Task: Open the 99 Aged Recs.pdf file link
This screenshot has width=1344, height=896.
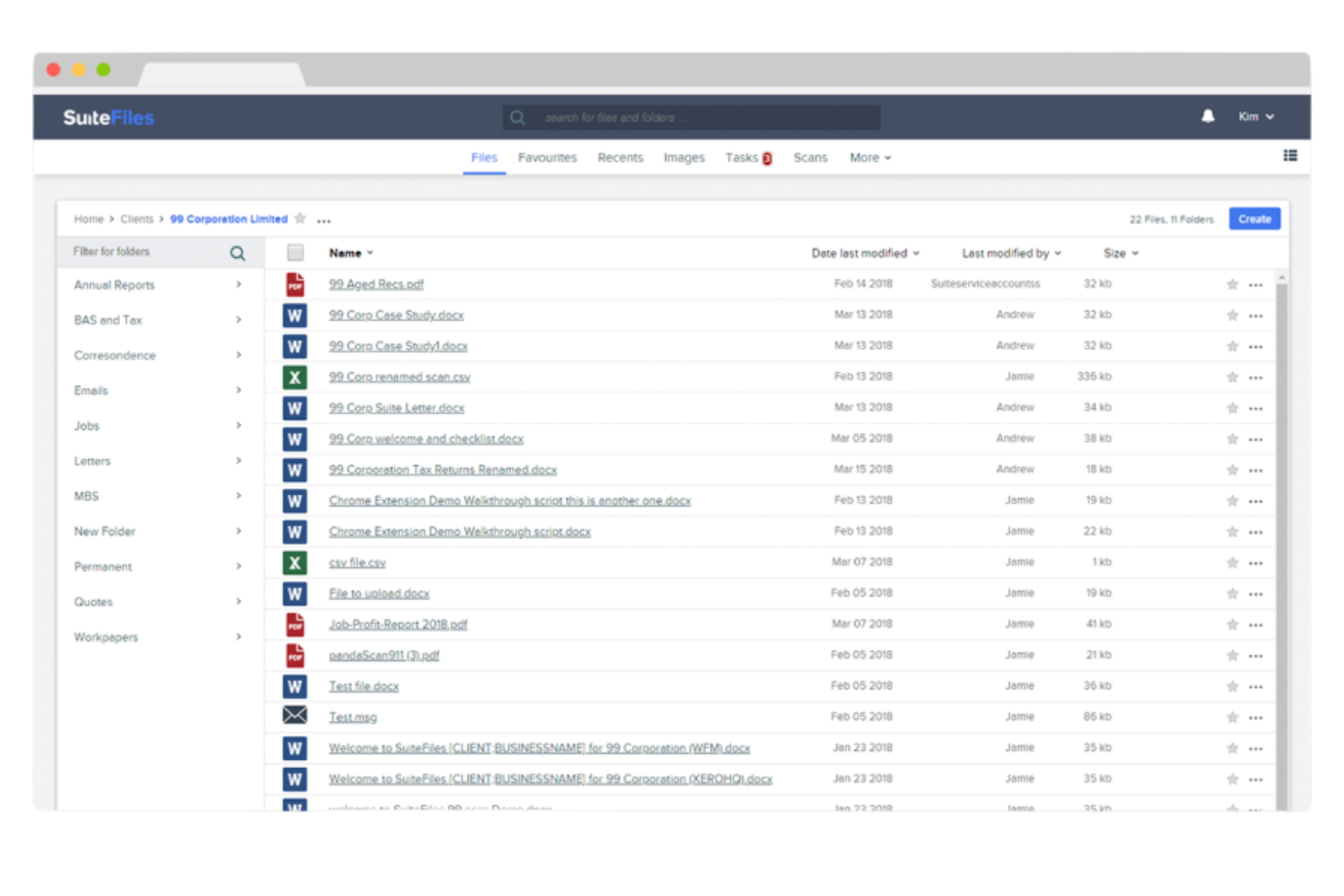Action: click(376, 284)
